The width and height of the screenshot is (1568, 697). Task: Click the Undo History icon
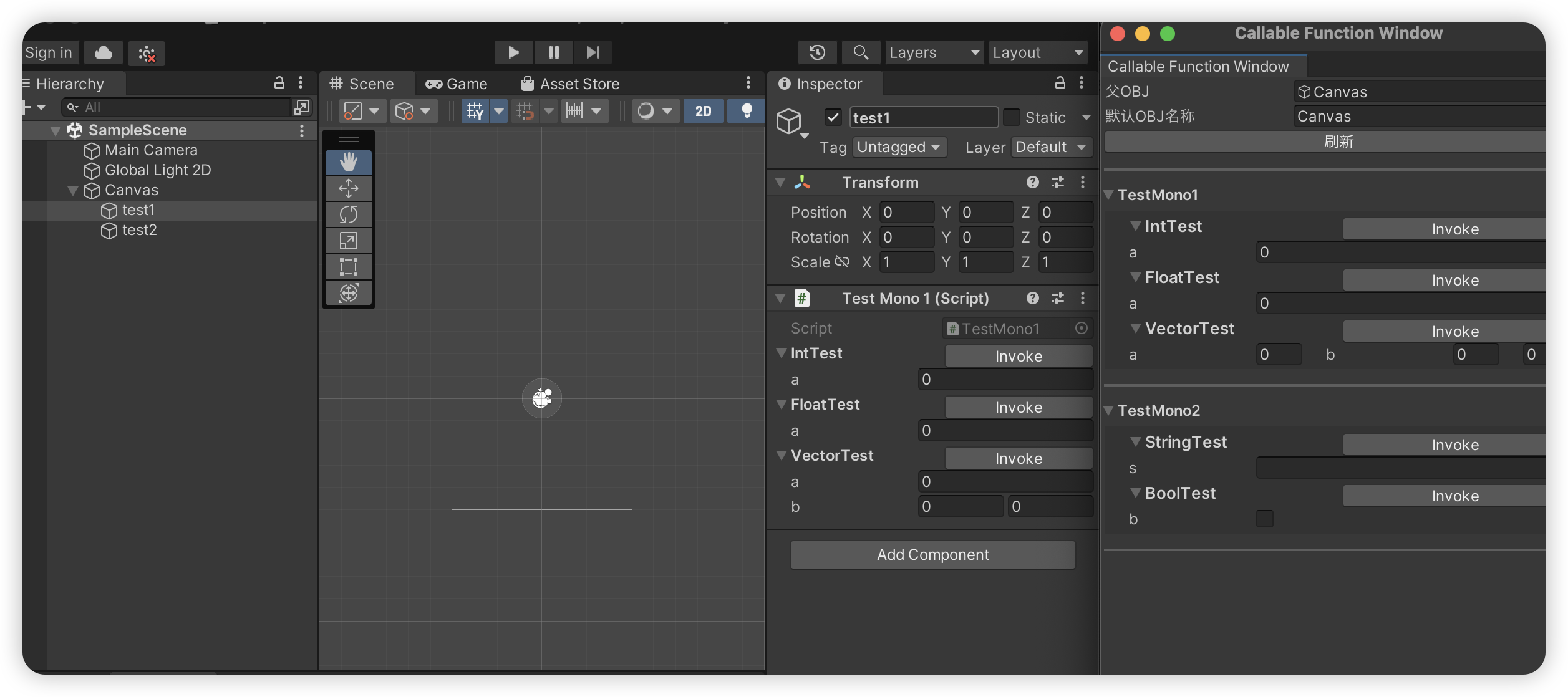point(817,53)
